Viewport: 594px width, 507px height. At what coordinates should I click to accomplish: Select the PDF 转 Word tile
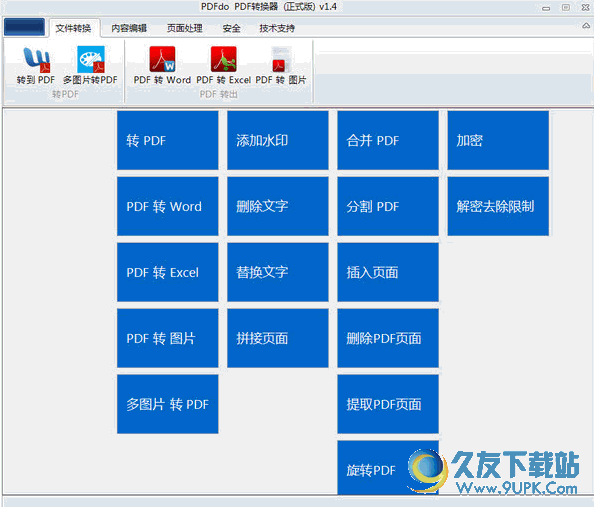pyautogui.click(x=167, y=206)
